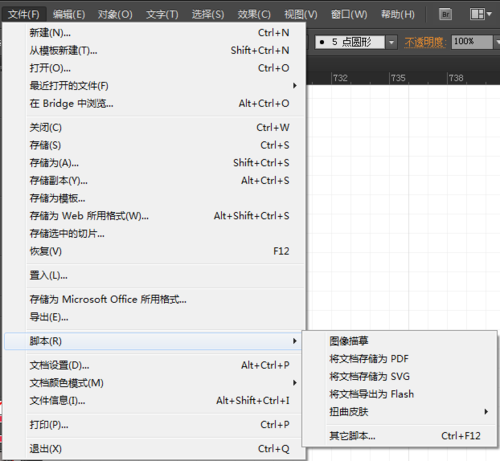Click the 不透明度 opacity link
500x461 pixels.
coord(425,42)
